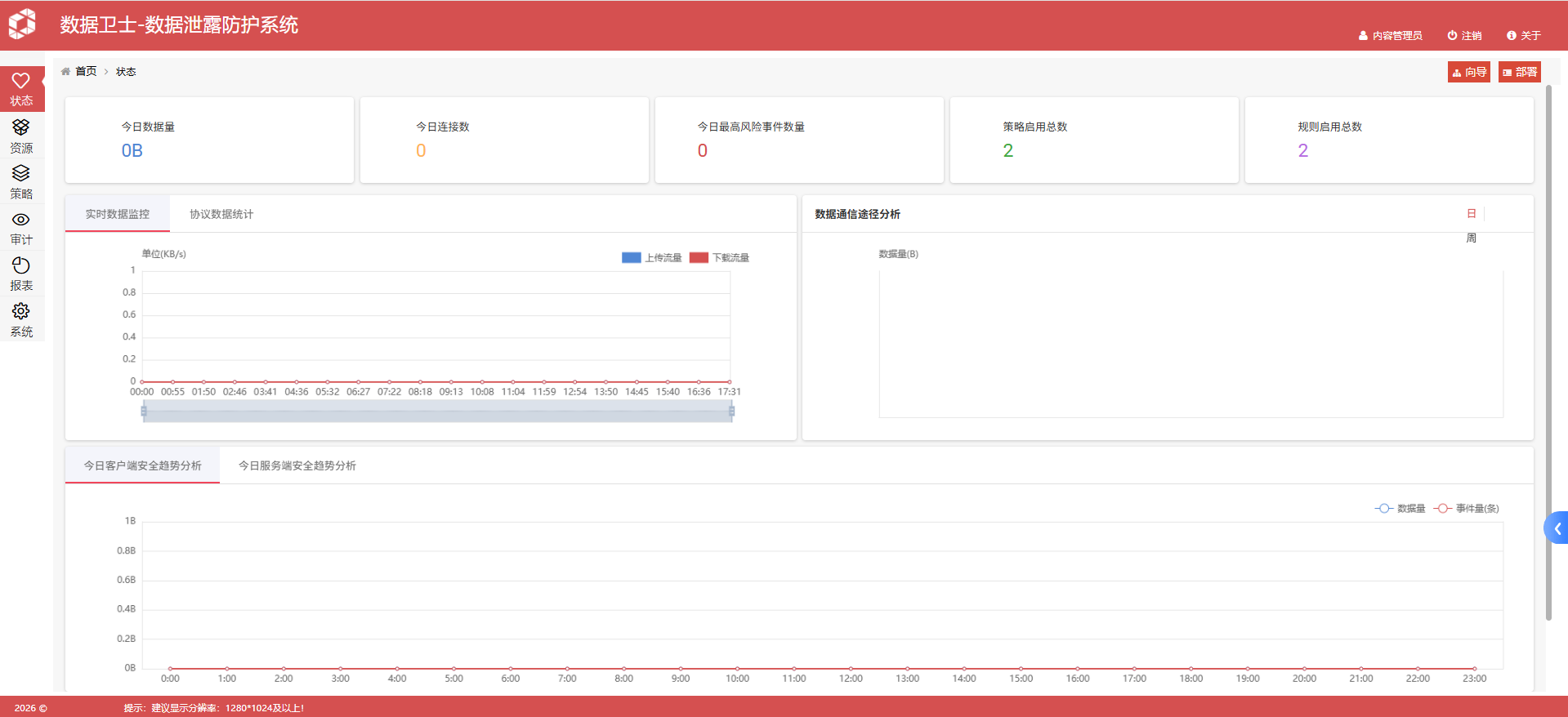The width and height of the screenshot is (1568, 717).
Task: Click the product logo in header
Action: pyautogui.click(x=23, y=24)
